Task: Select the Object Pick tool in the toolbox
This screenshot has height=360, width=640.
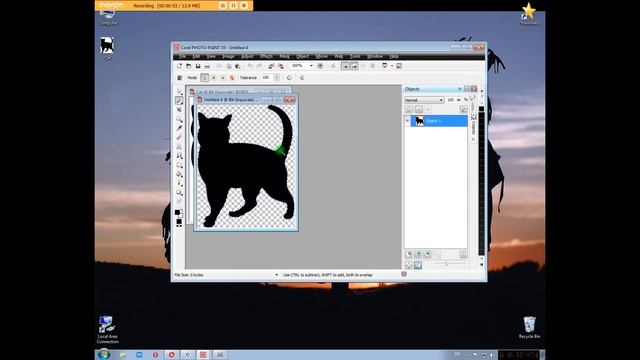Action: point(179,91)
